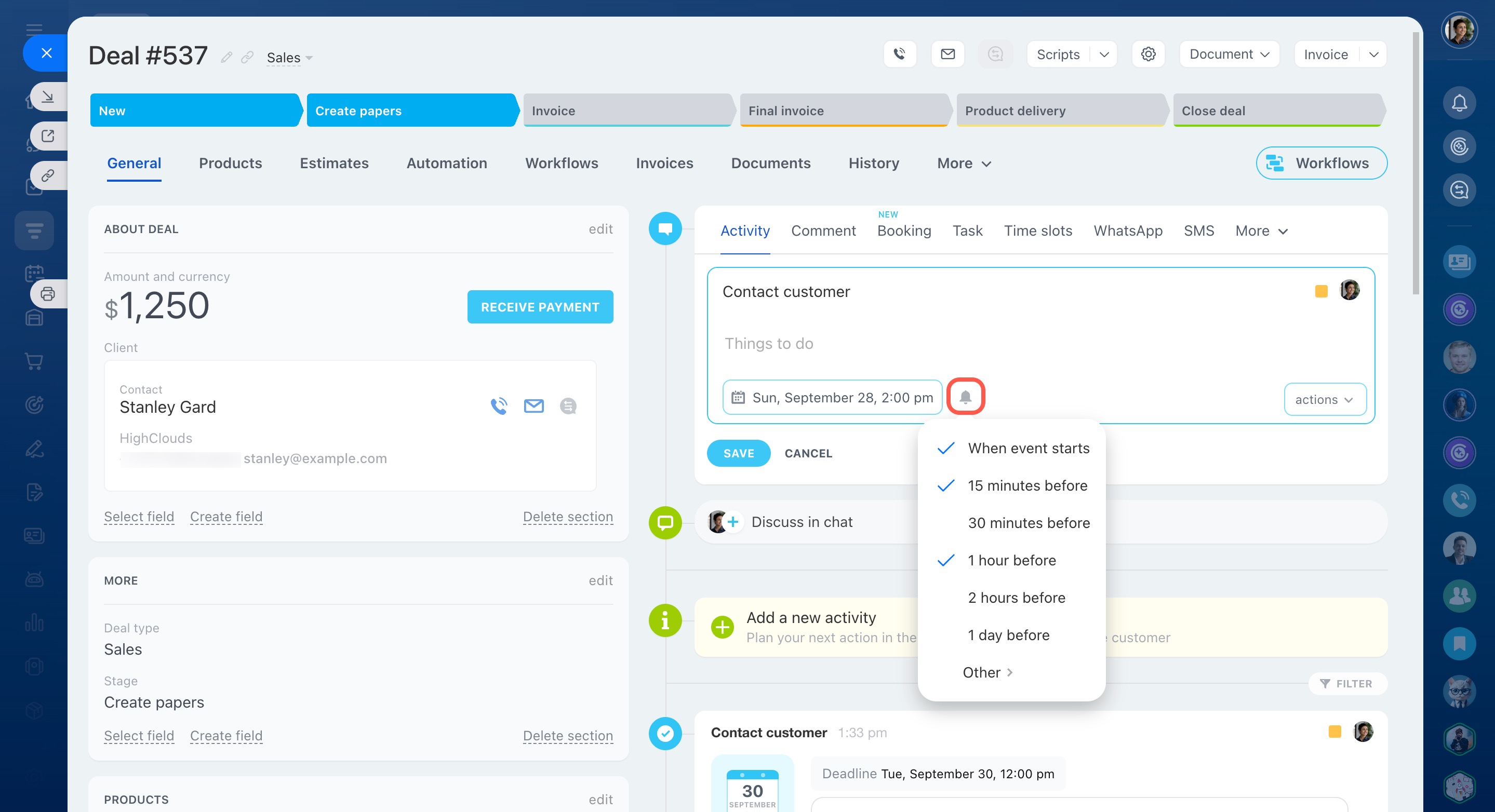Image resolution: width=1495 pixels, height=812 pixels.
Task: Open the email envelope icon in header
Action: (947, 54)
